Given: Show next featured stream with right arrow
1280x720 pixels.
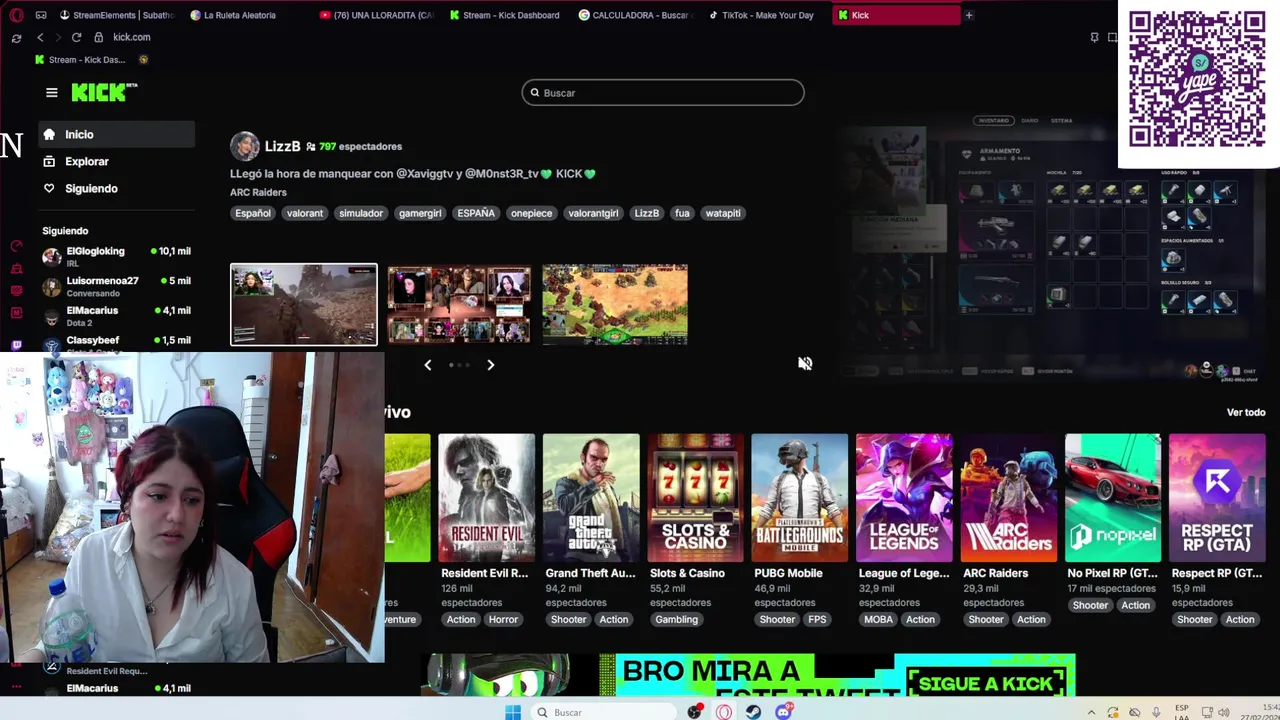Looking at the screenshot, I should coord(490,365).
